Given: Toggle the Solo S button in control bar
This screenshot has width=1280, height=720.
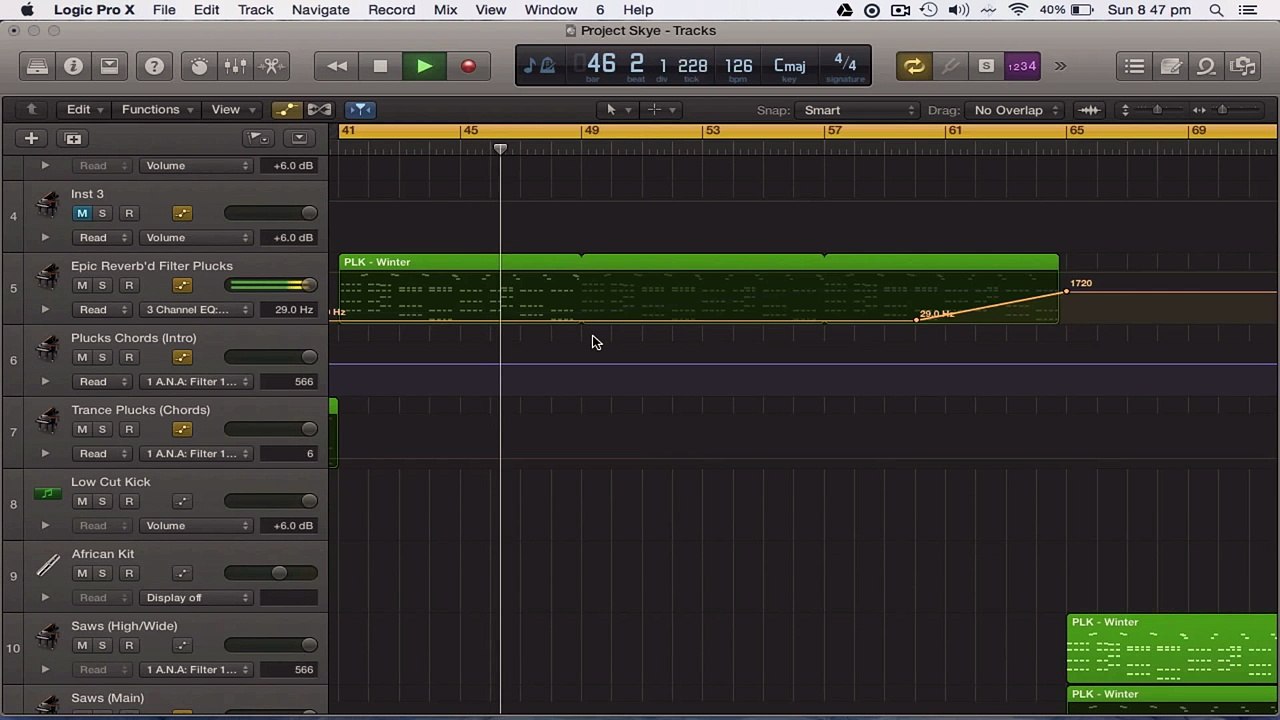Looking at the screenshot, I should coord(986,66).
